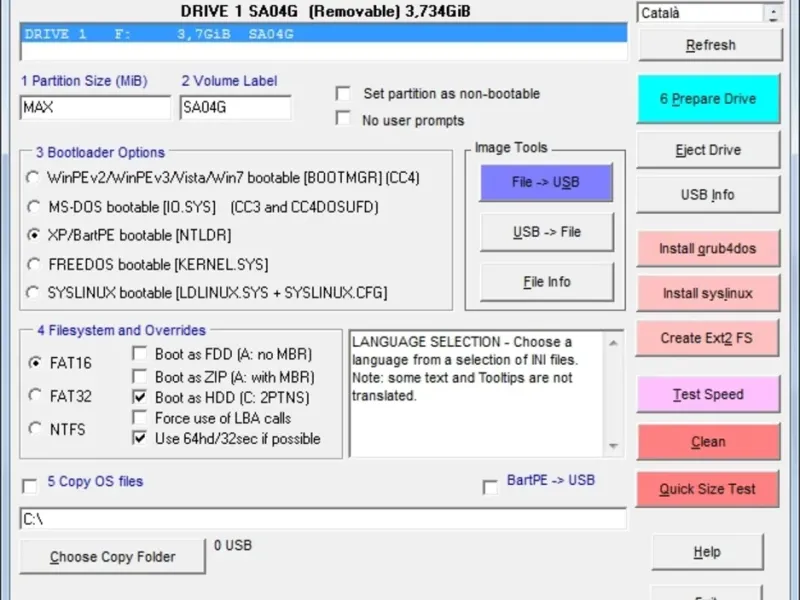Click the 6 Prepare Drive button
The width and height of the screenshot is (800, 600).
tap(708, 98)
